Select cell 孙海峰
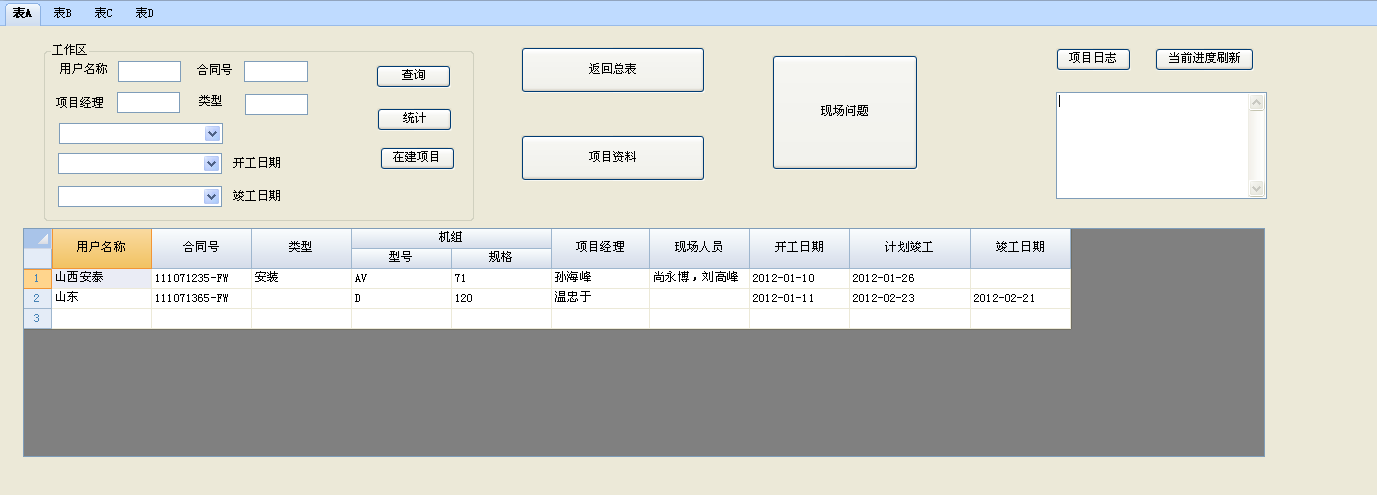This screenshot has width=1377, height=495. coord(600,278)
